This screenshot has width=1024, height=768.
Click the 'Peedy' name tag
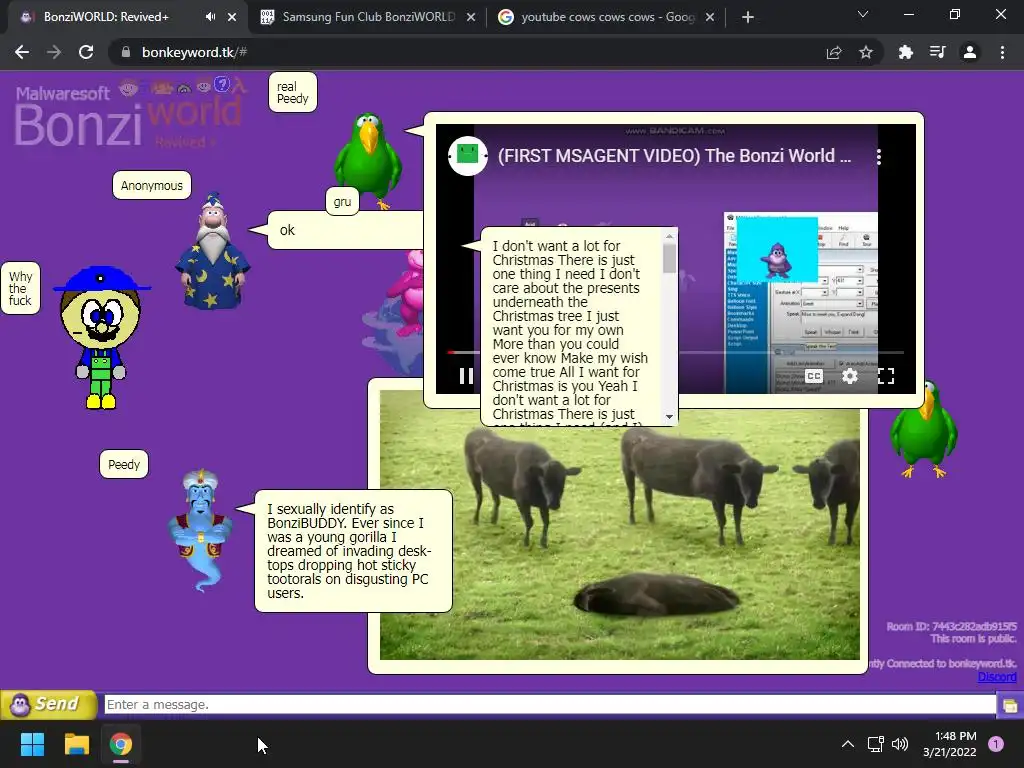(x=123, y=464)
